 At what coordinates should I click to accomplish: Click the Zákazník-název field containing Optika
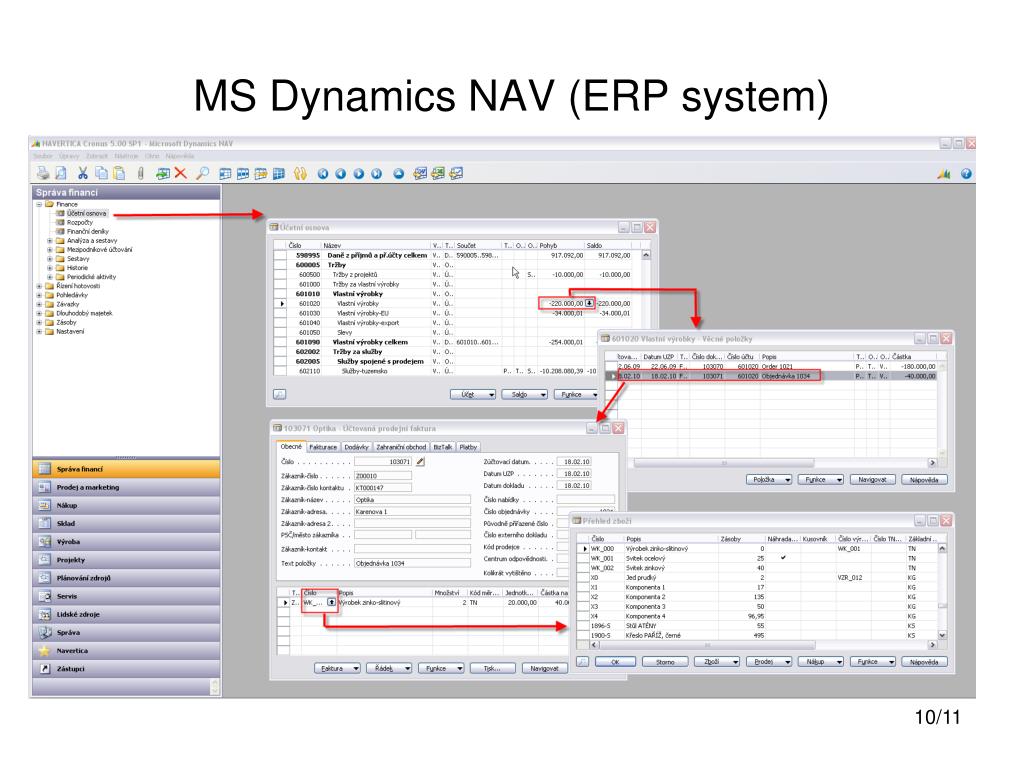pos(412,500)
